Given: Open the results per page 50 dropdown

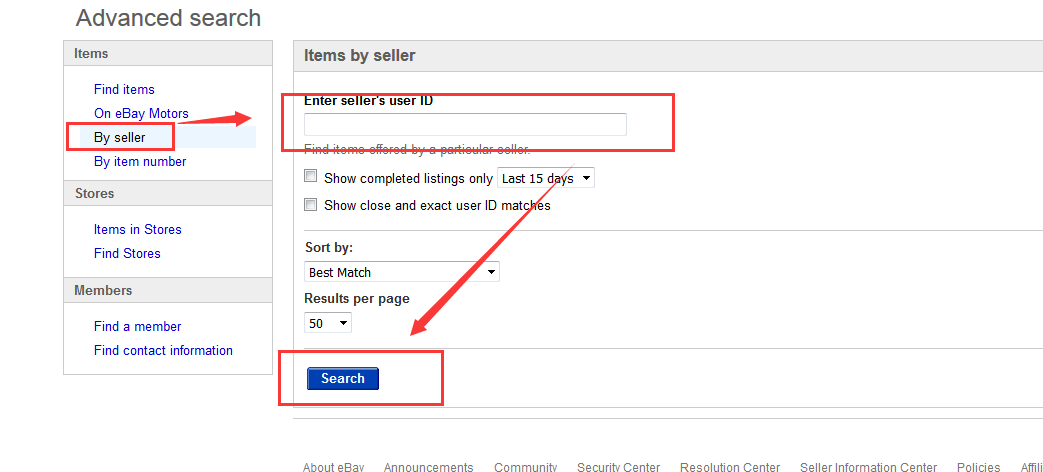Looking at the screenshot, I should (328, 323).
